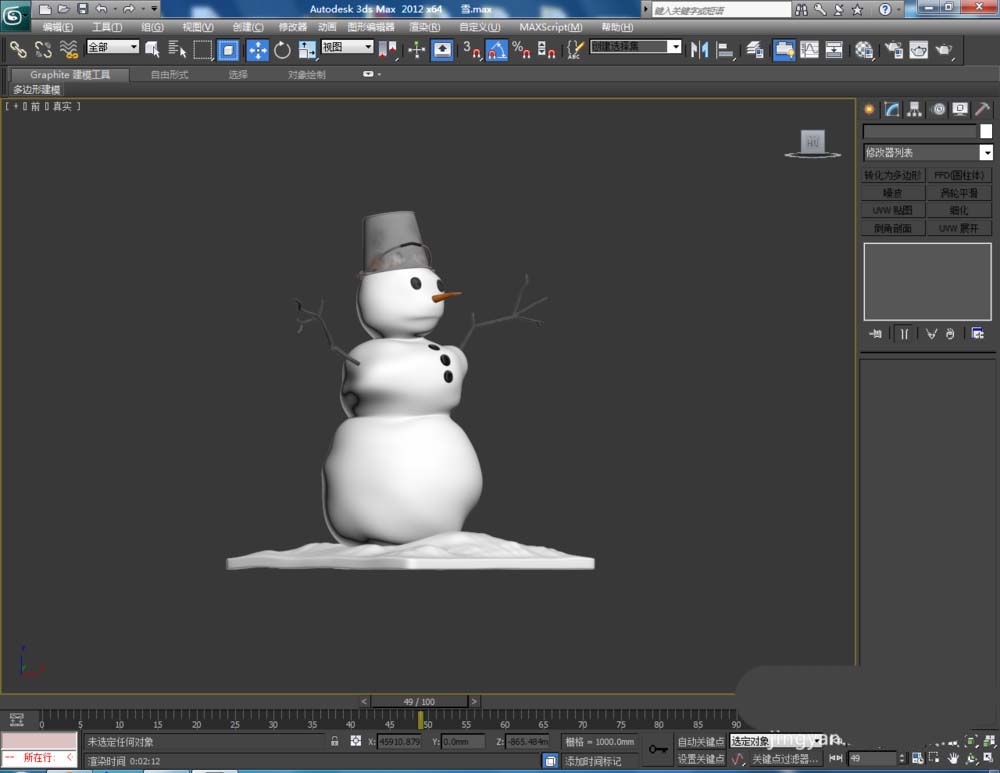Toggle the Window/Crossing selection button
This screenshot has width=1000, height=773.
pos(228,50)
